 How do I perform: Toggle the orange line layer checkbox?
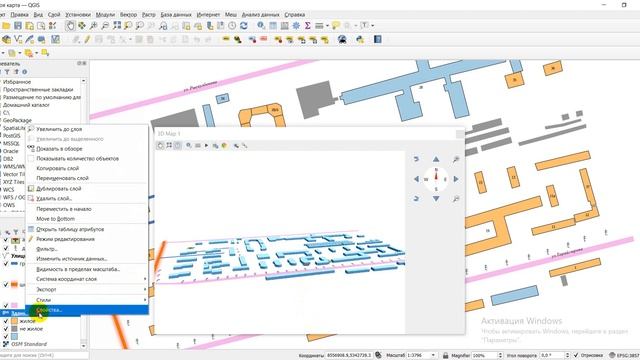(x=6, y=284)
